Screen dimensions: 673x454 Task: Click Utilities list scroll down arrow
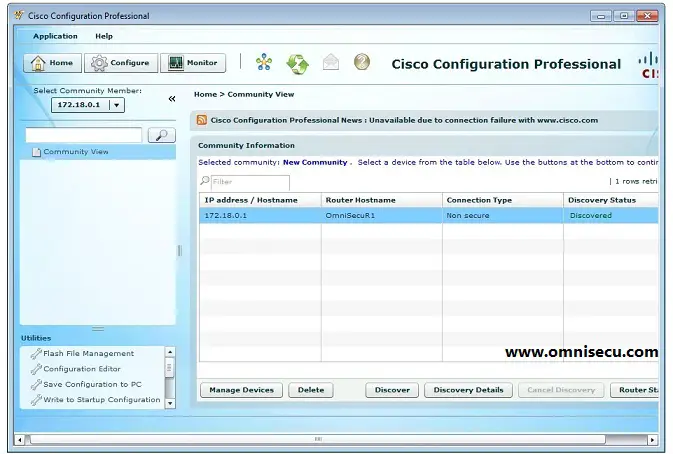click(x=170, y=403)
